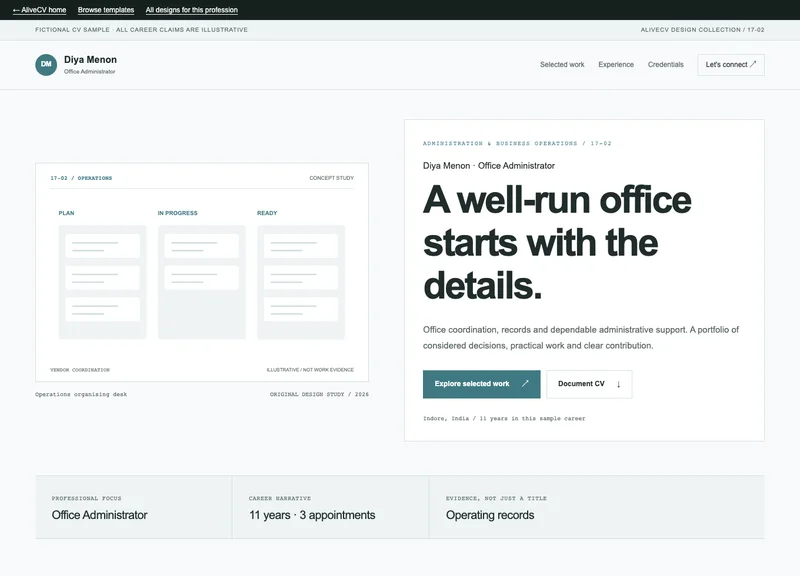Click the Office Administrator subtitle under the name
The image size is (800, 576).
(90, 71)
